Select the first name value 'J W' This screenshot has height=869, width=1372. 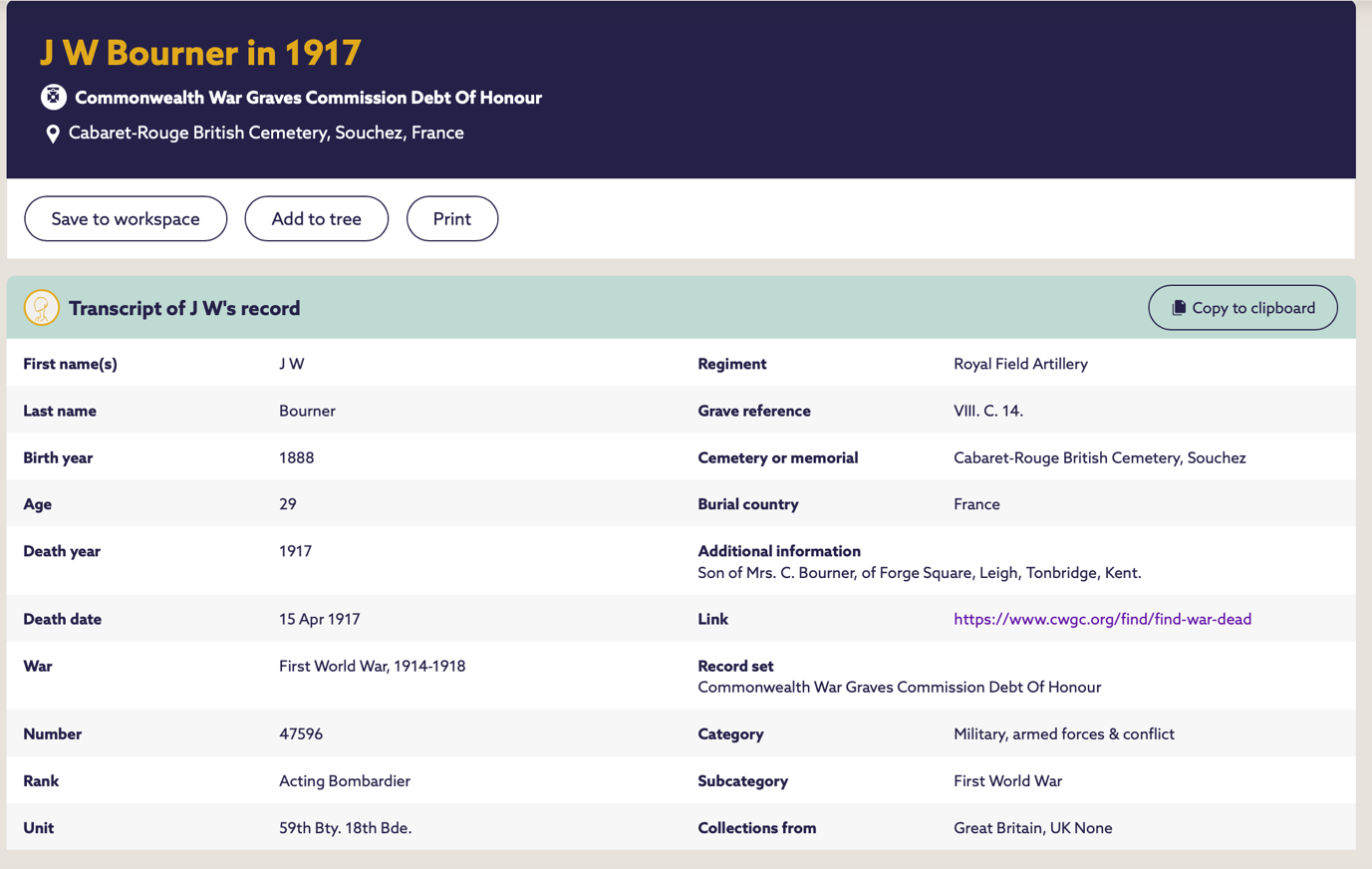292,364
